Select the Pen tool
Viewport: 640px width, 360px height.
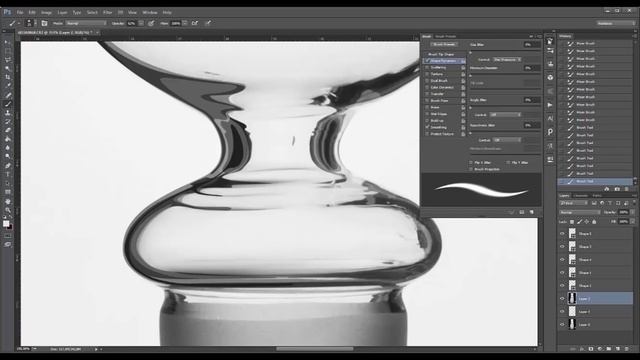(8, 166)
